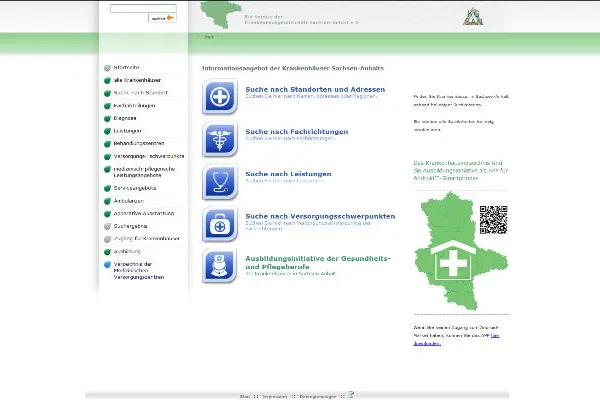This screenshot has height=400, width=600.
Task: Open the stethoscope icon for Leistungen search
Action: tap(220, 181)
